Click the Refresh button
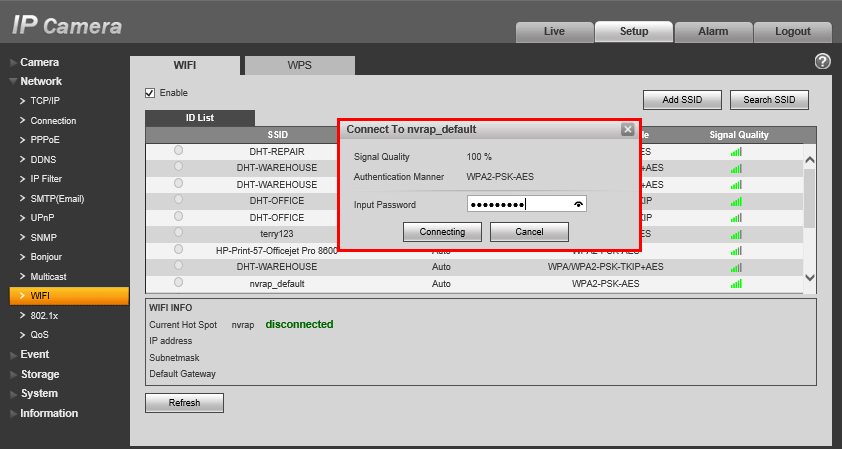This screenshot has height=449, width=842. (x=184, y=403)
